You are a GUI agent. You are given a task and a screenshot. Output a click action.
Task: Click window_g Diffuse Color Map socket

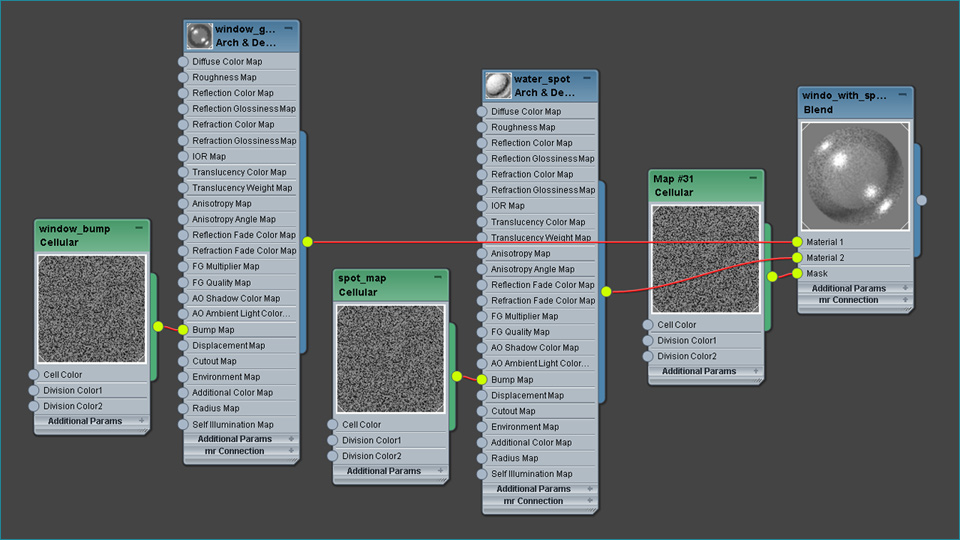tap(182, 62)
